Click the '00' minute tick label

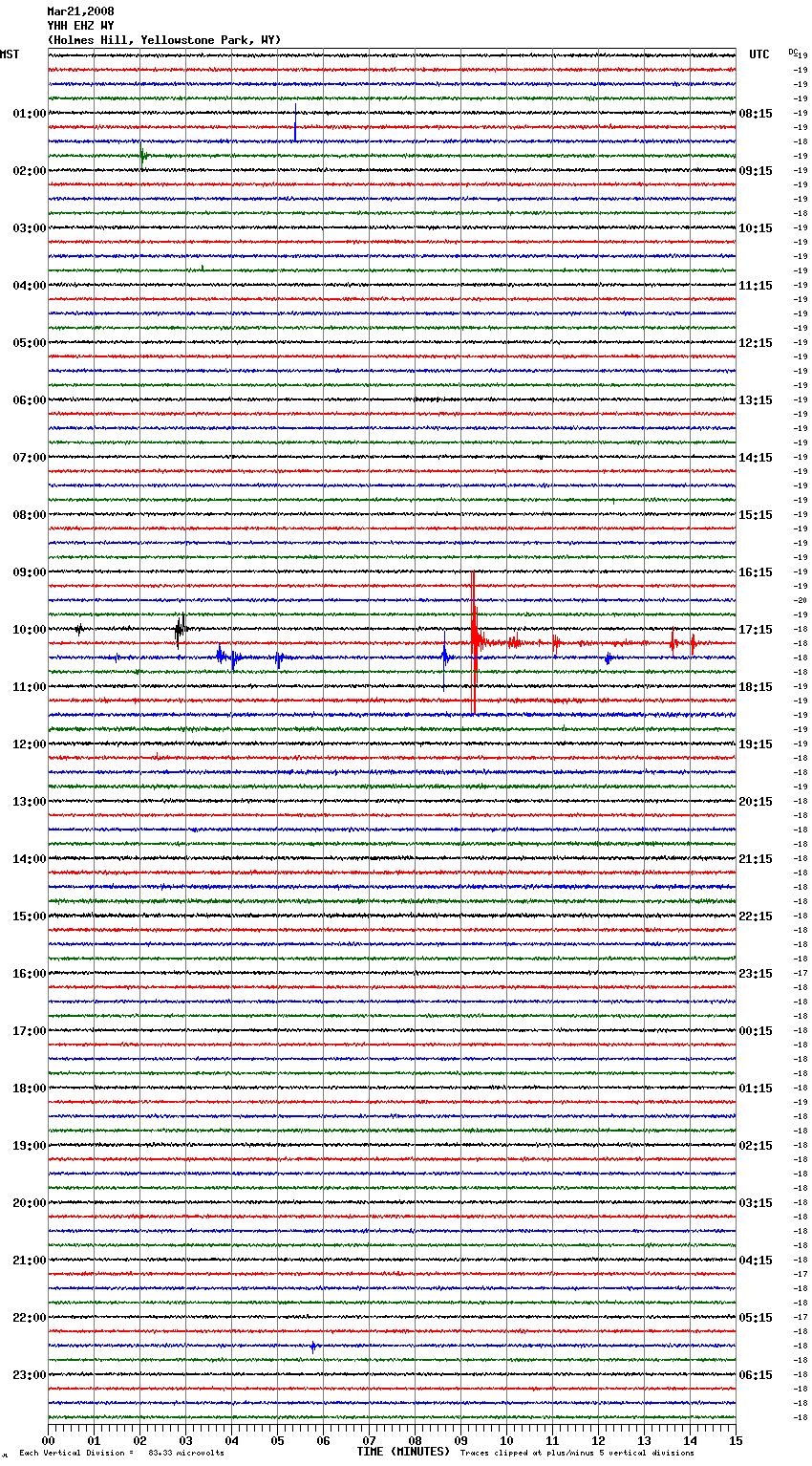coord(49,1441)
